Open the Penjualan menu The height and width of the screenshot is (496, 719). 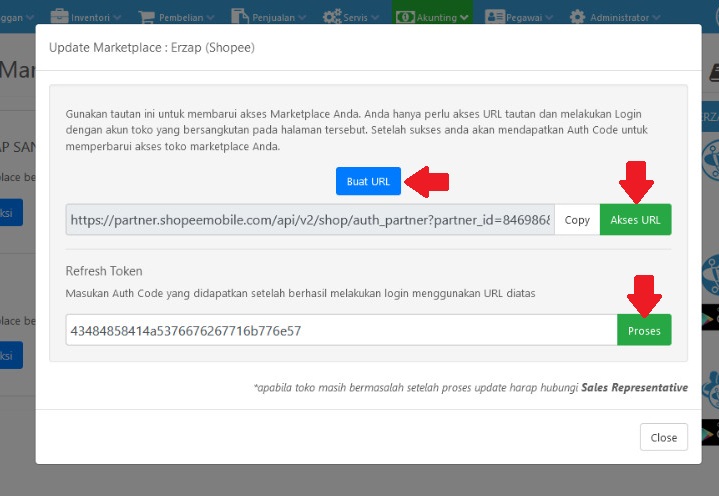point(268,17)
